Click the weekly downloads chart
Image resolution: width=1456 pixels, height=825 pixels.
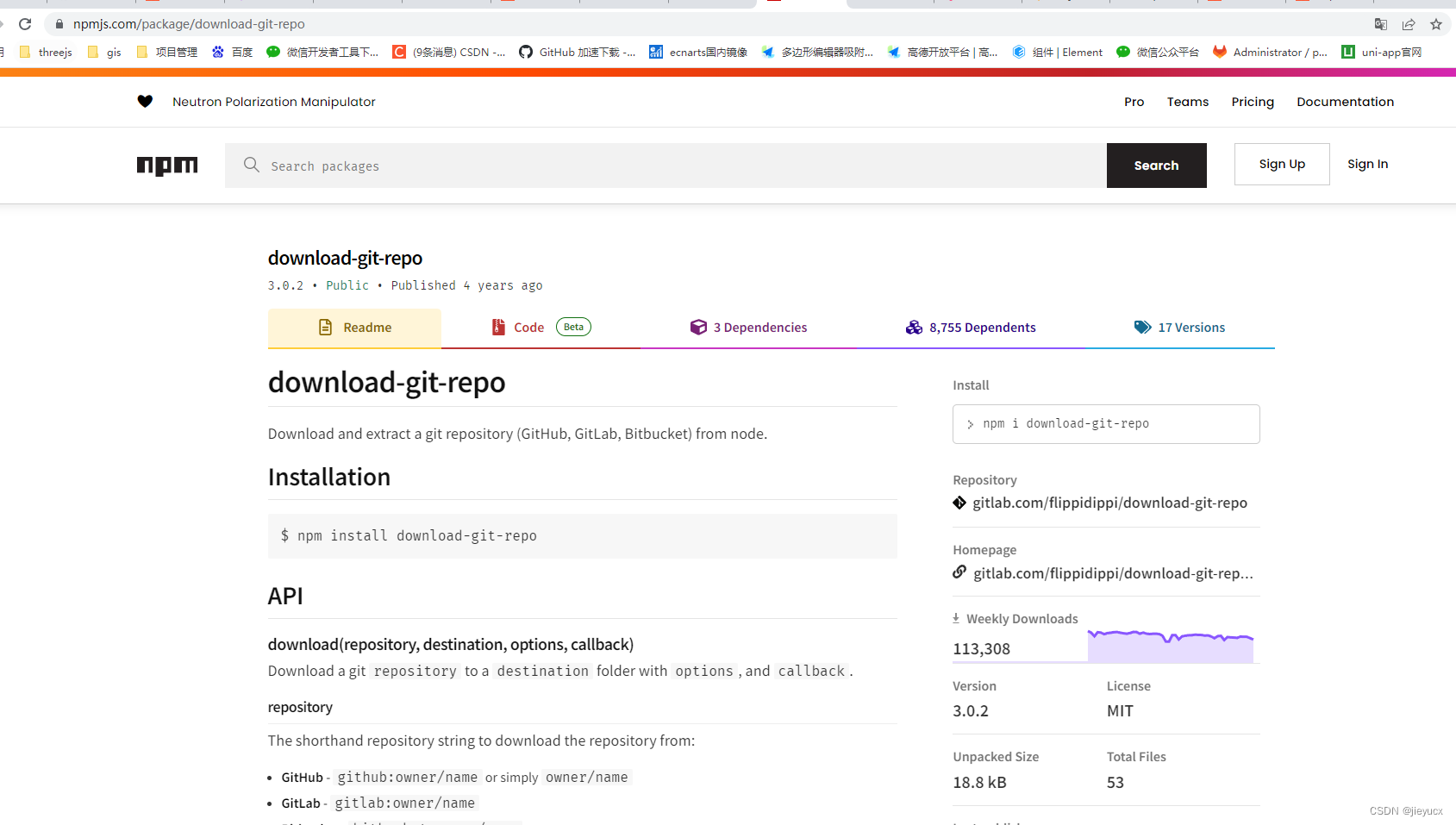click(1170, 646)
